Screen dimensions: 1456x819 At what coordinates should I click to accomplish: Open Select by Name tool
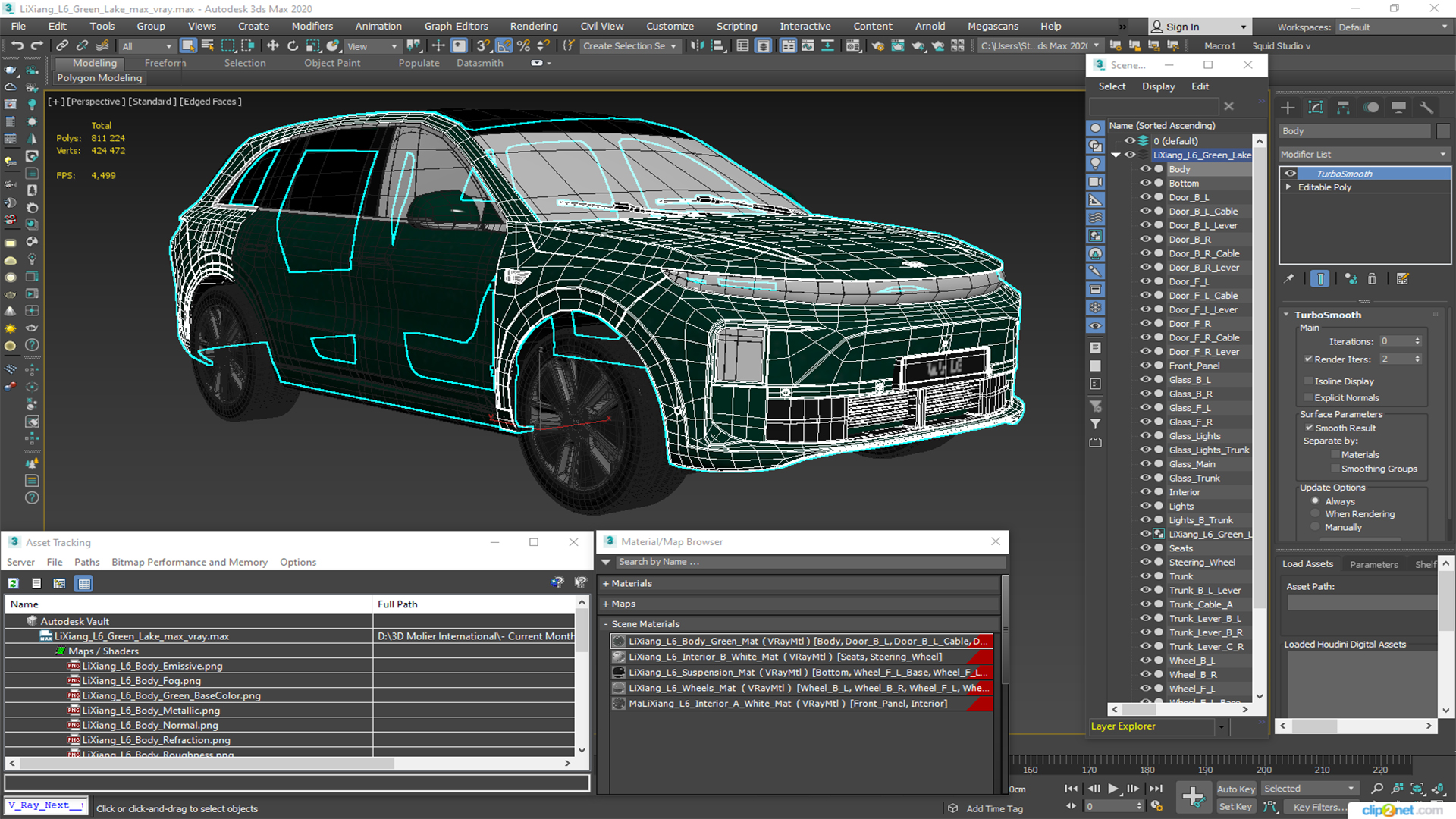pyautogui.click(x=208, y=46)
